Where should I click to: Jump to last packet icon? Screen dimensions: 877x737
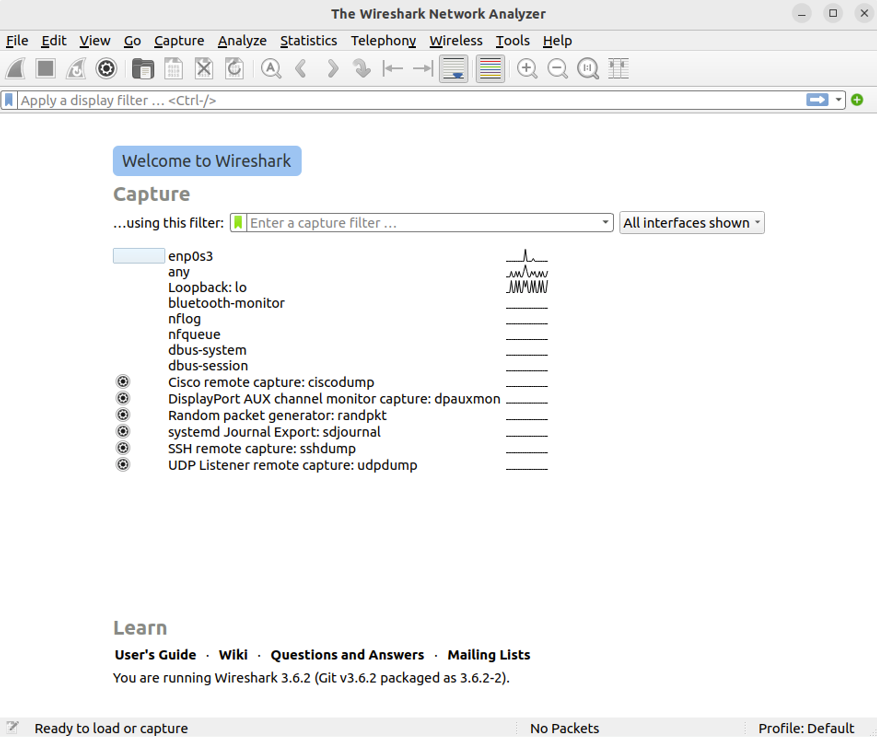[x=423, y=69]
